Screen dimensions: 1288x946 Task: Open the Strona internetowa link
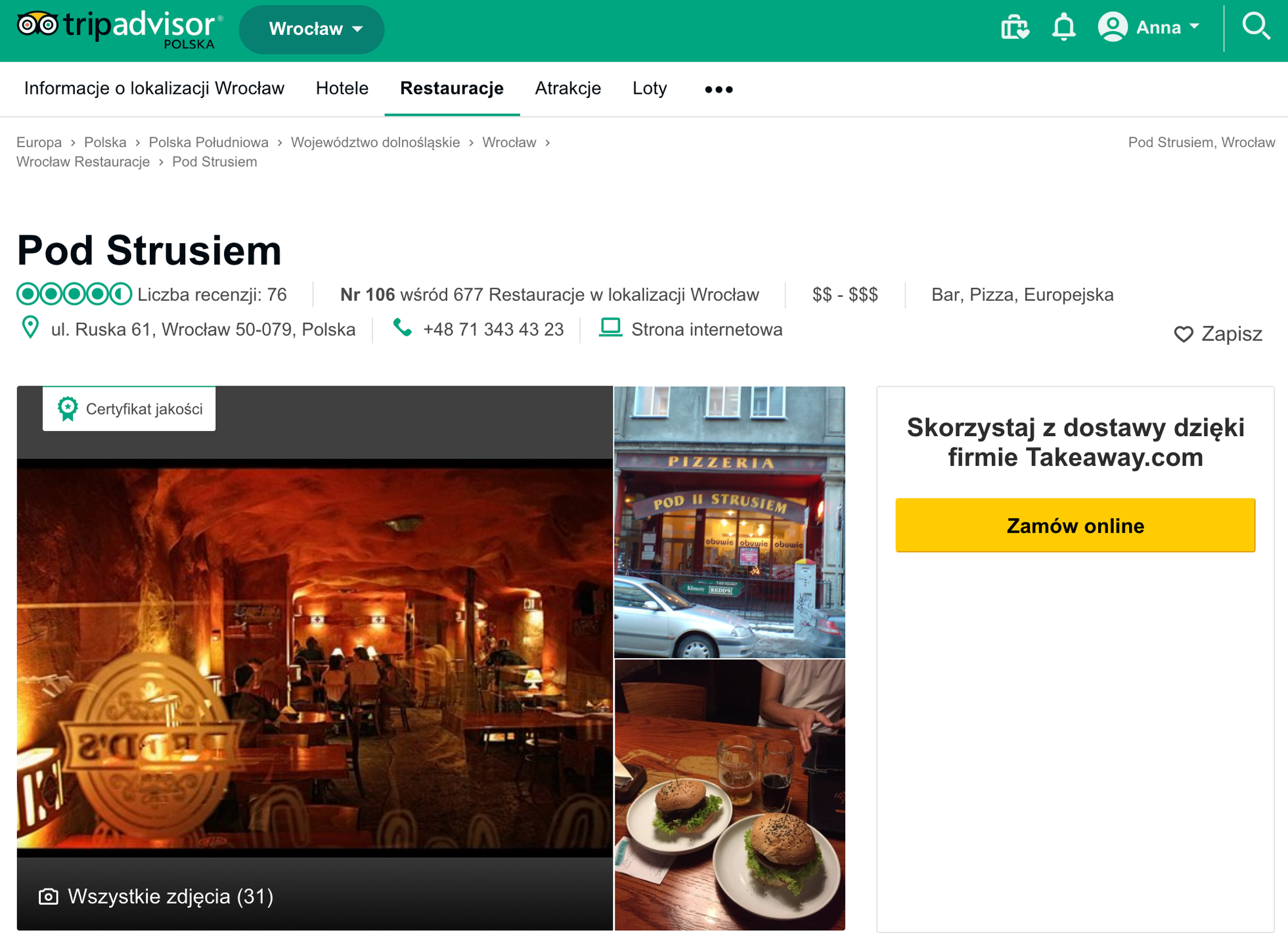pyautogui.click(x=707, y=330)
